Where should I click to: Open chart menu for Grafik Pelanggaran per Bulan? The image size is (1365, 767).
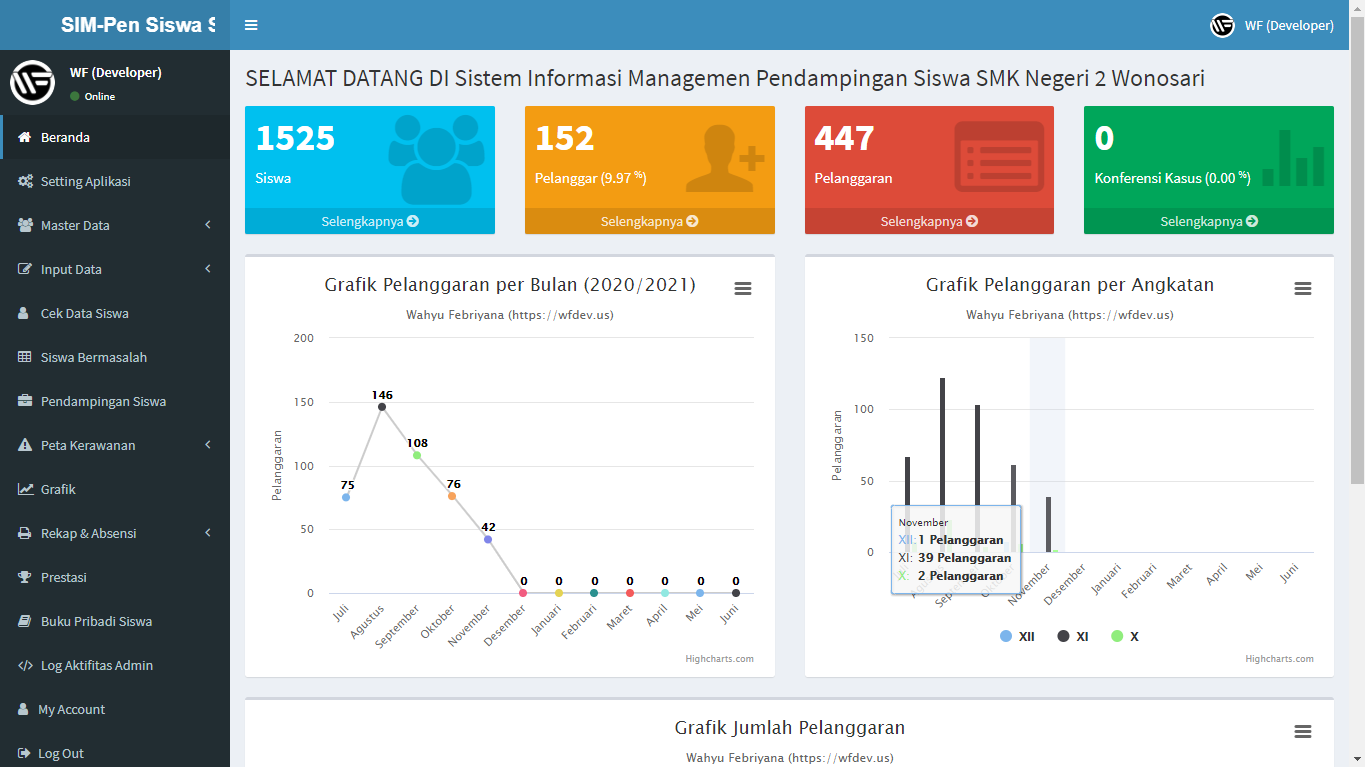[742, 288]
